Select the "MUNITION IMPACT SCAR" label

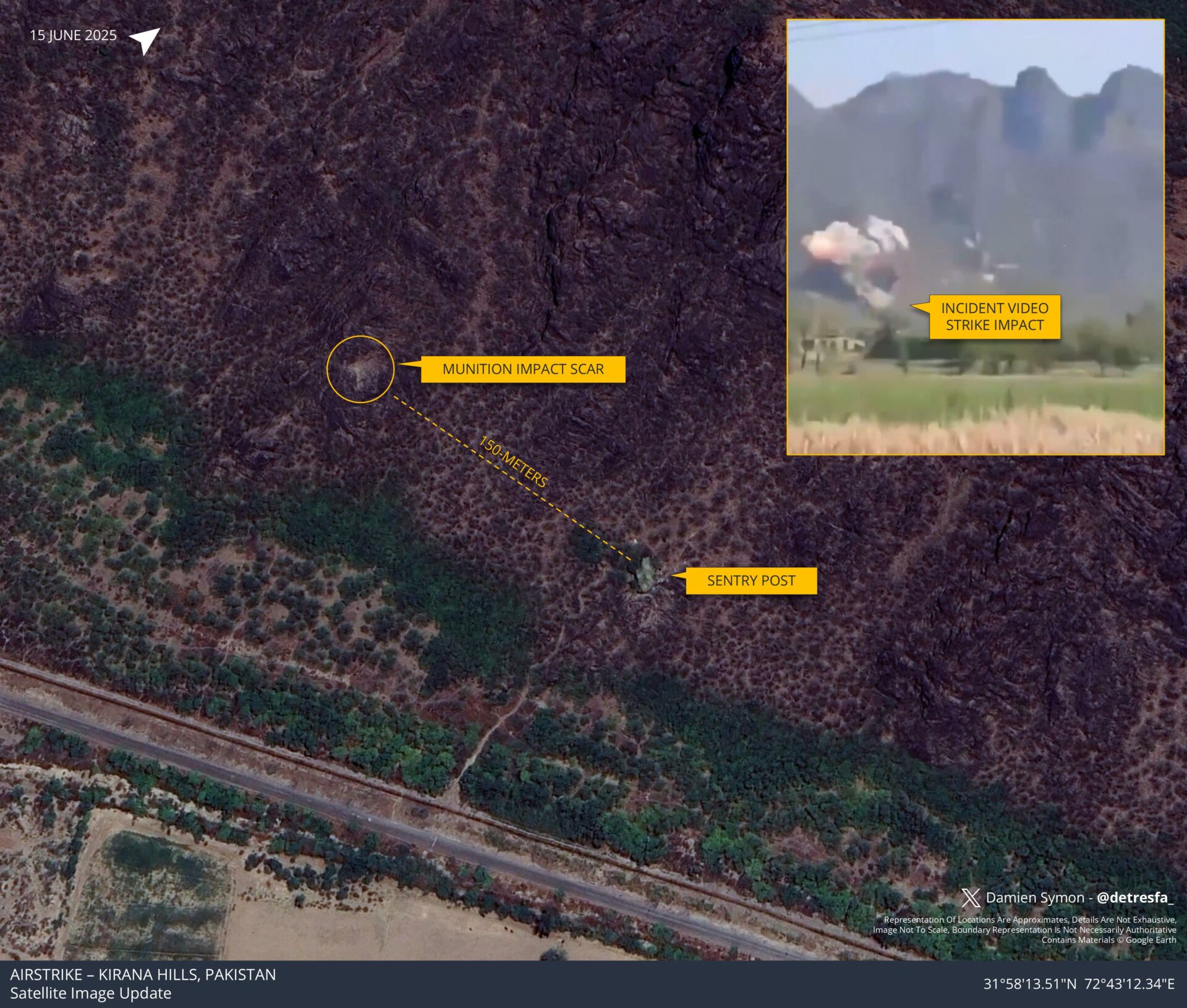tap(523, 369)
